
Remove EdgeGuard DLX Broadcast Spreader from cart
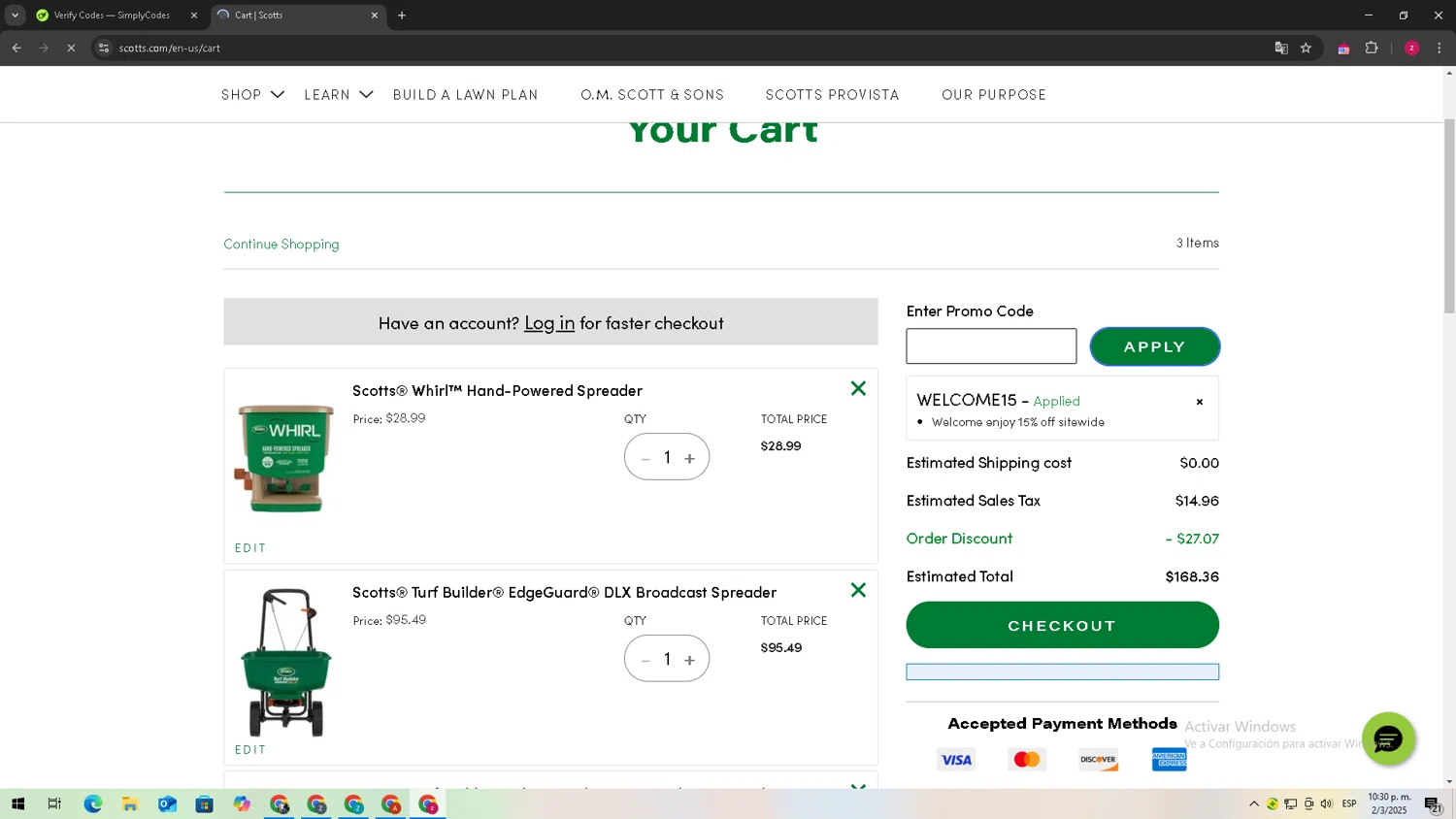pyautogui.click(x=858, y=590)
